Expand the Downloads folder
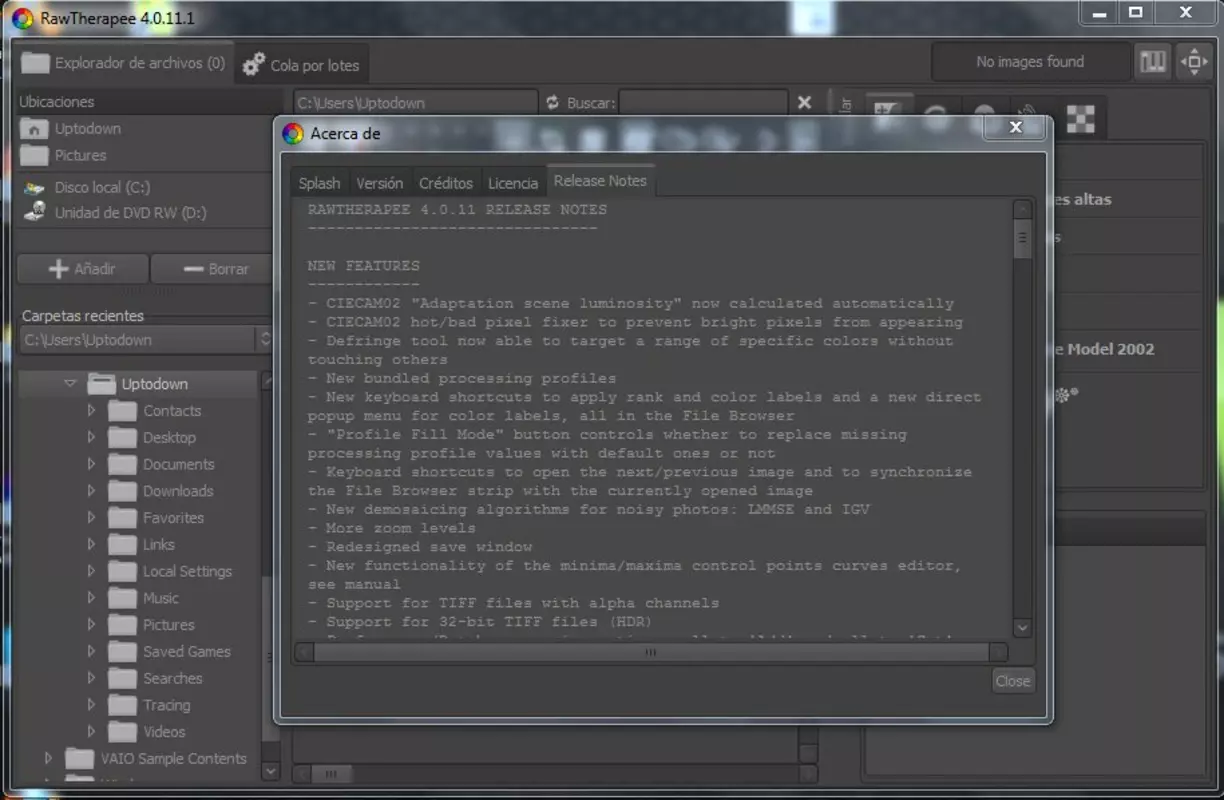 [92, 491]
